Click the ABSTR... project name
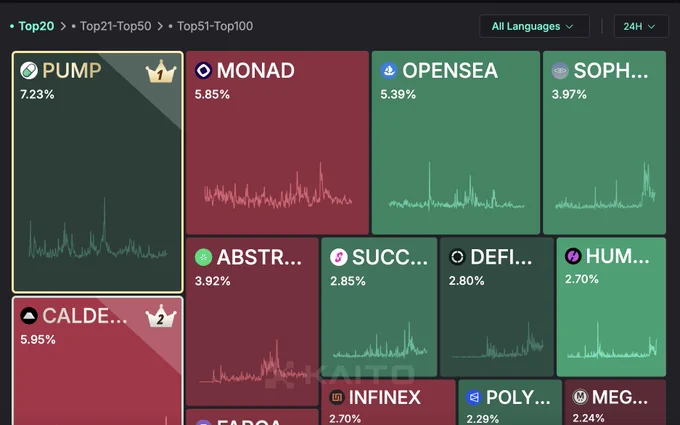Image resolution: width=680 pixels, height=425 pixels. click(259, 257)
